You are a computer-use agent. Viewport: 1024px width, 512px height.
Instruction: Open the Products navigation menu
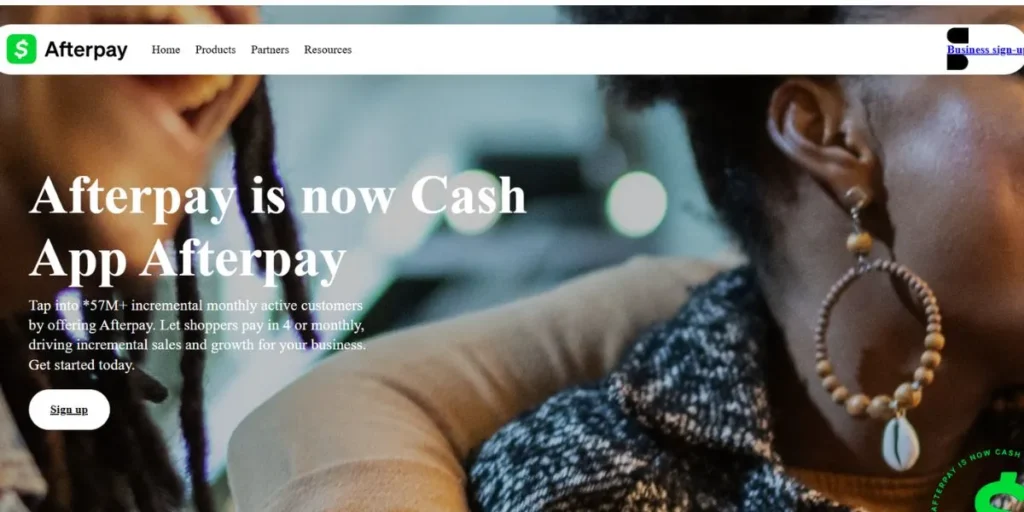click(216, 50)
